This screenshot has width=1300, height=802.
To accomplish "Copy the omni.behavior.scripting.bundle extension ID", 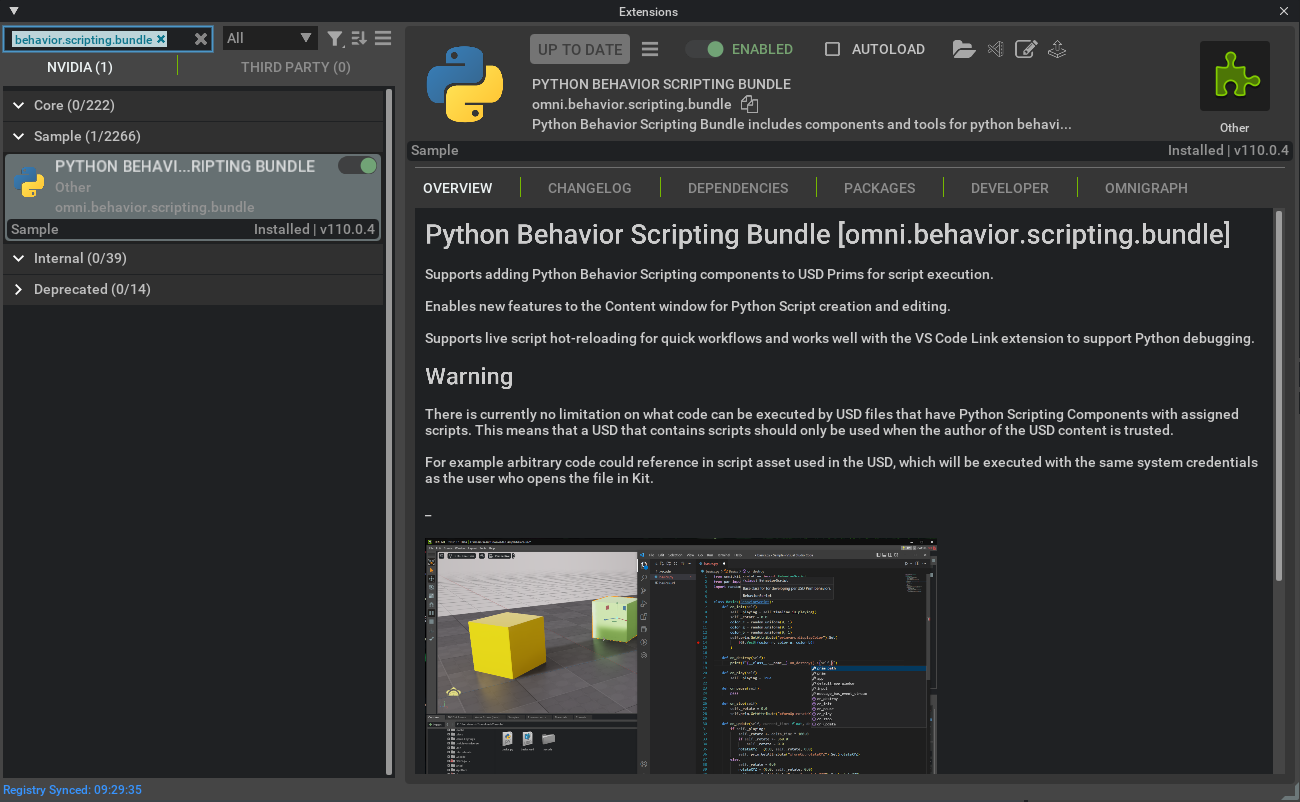I will tap(749, 103).
